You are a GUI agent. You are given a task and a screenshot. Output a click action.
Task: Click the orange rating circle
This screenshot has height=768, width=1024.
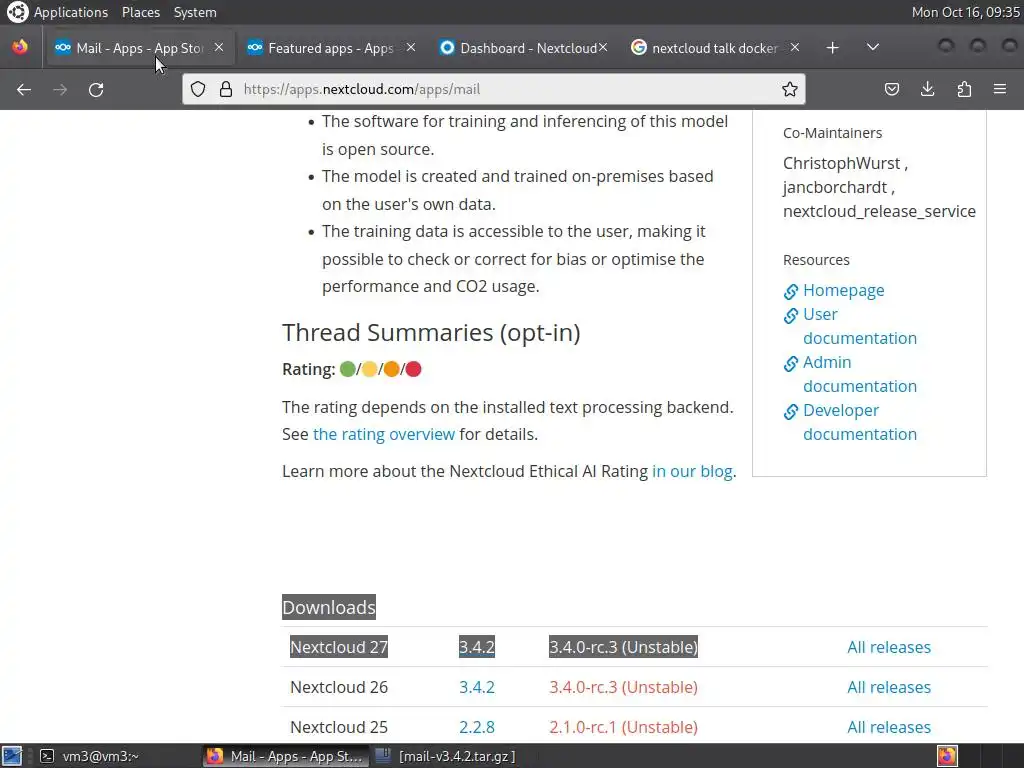[x=391, y=369]
